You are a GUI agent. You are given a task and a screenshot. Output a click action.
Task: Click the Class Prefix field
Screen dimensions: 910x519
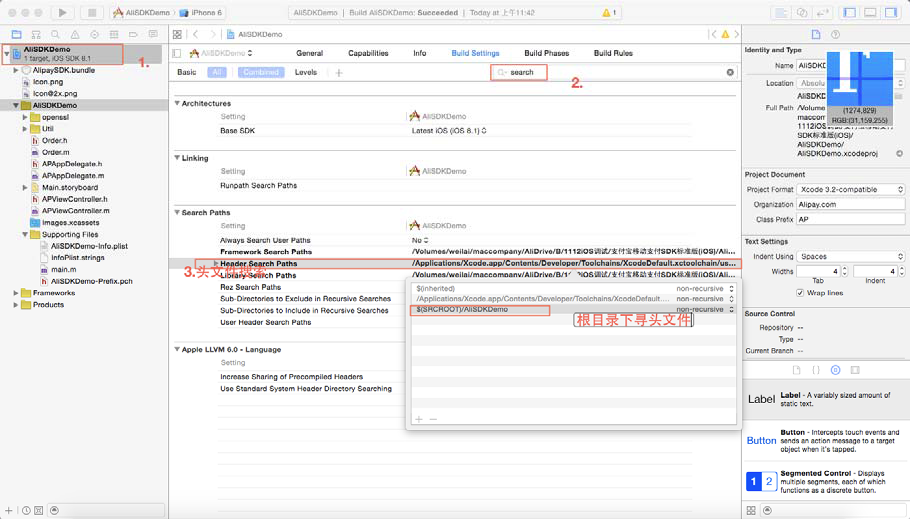[851, 219]
